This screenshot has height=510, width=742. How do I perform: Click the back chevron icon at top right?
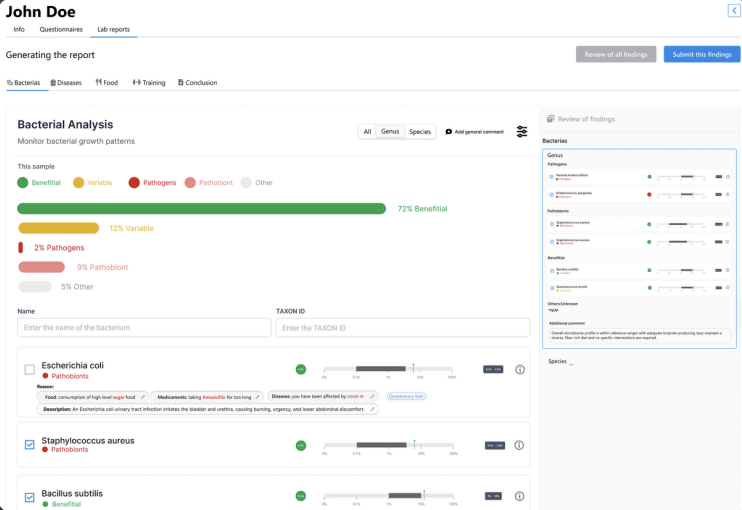pos(733,11)
